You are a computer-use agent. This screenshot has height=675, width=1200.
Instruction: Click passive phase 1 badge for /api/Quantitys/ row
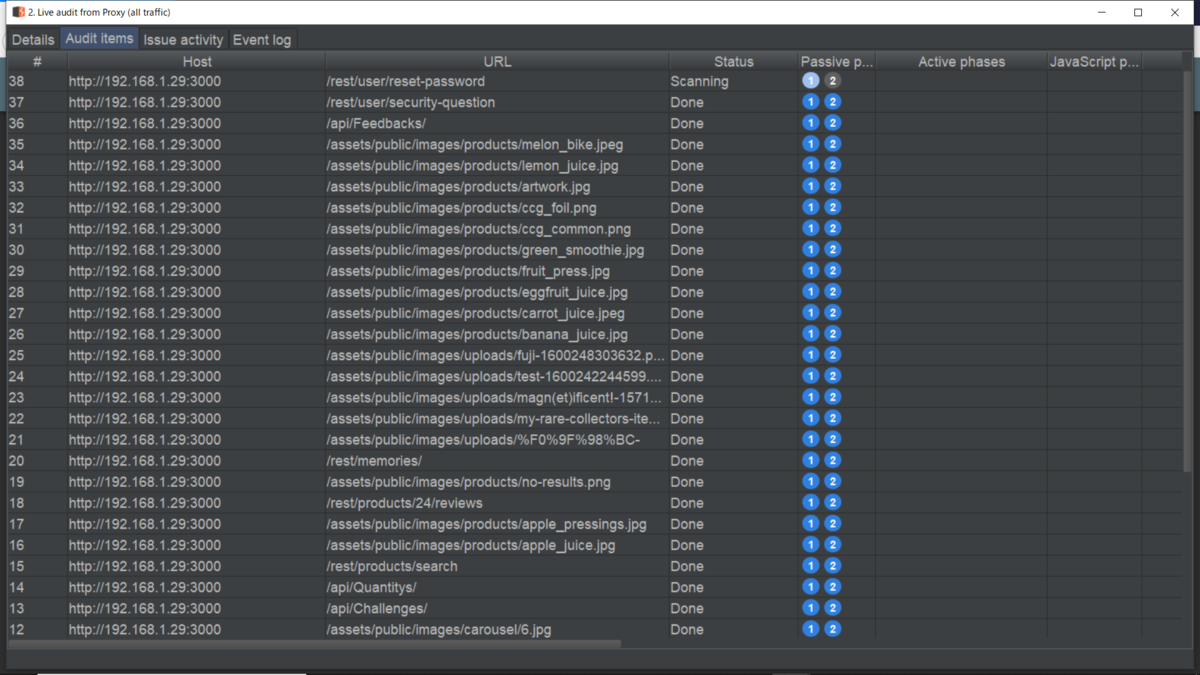tap(810, 587)
